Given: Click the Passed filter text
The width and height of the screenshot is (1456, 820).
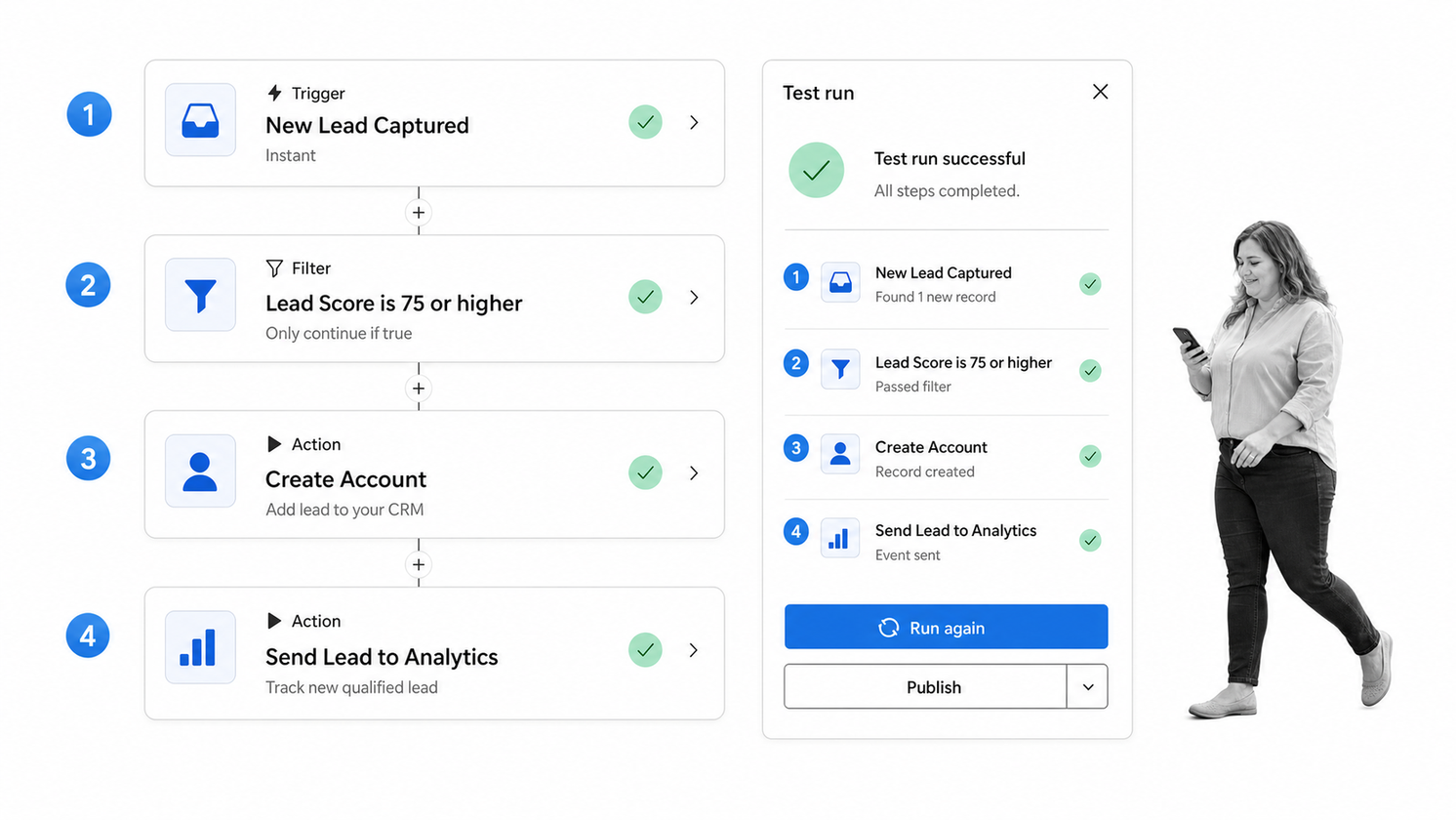Looking at the screenshot, I should (x=912, y=387).
